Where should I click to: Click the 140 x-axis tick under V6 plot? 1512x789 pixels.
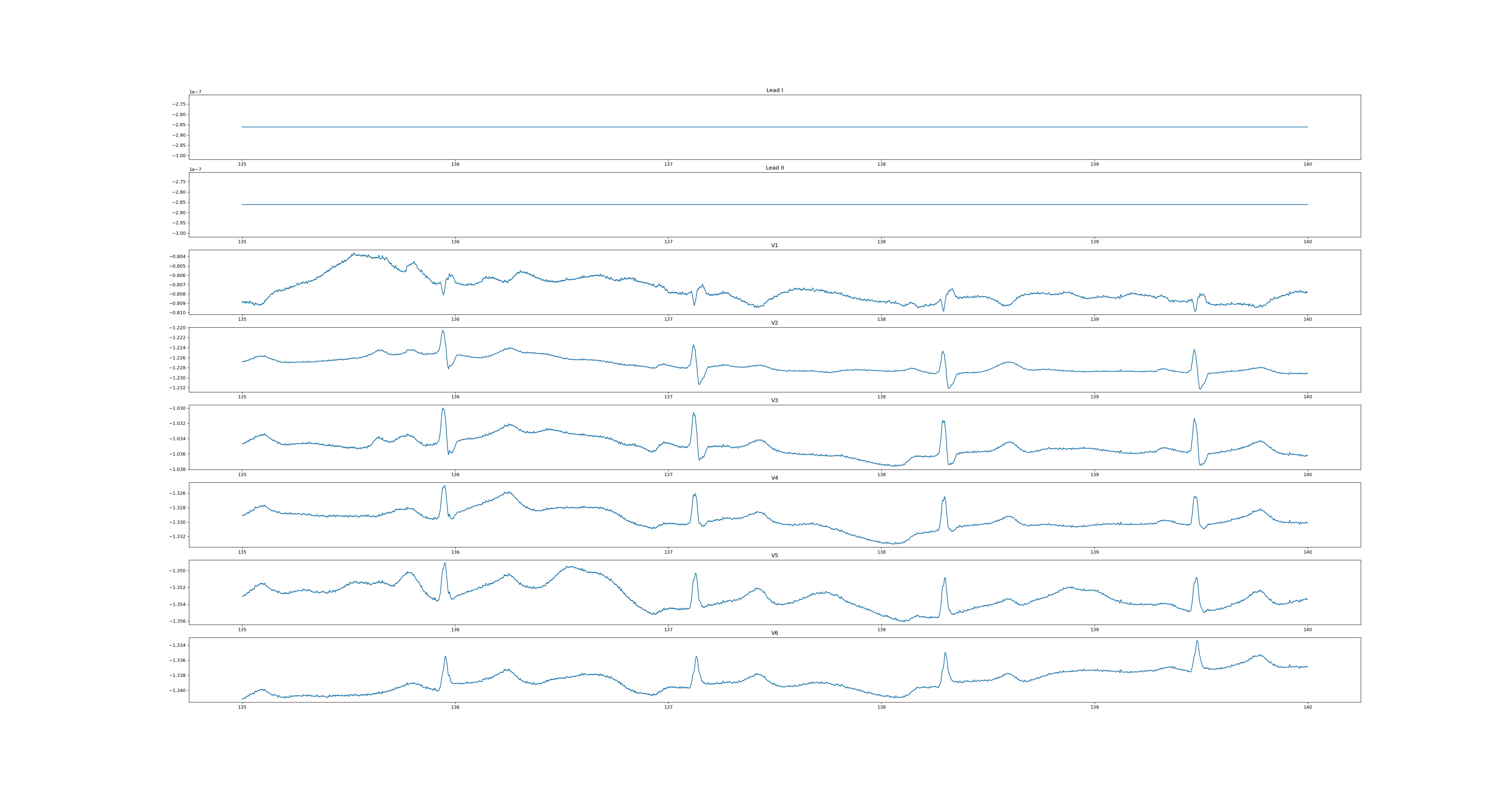point(1307,707)
